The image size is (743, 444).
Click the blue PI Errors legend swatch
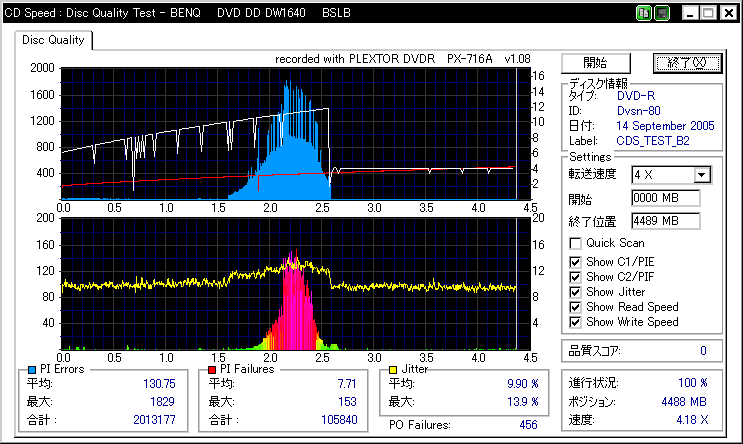[x=32, y=369]
